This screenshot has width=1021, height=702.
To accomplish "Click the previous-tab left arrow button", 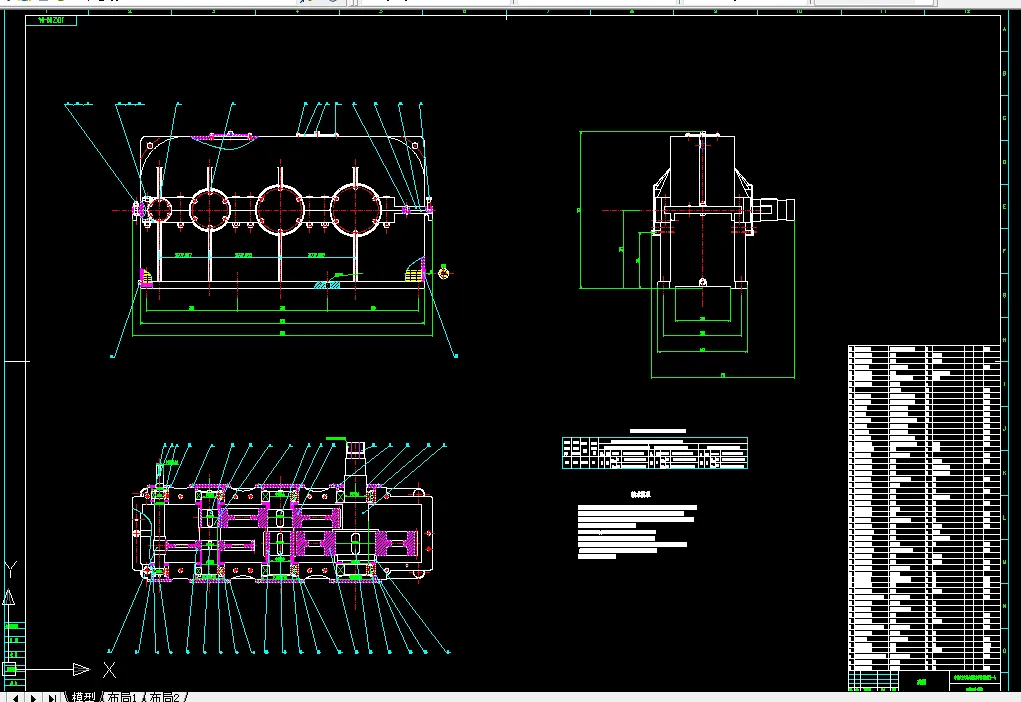I will [x=15, y=697].
